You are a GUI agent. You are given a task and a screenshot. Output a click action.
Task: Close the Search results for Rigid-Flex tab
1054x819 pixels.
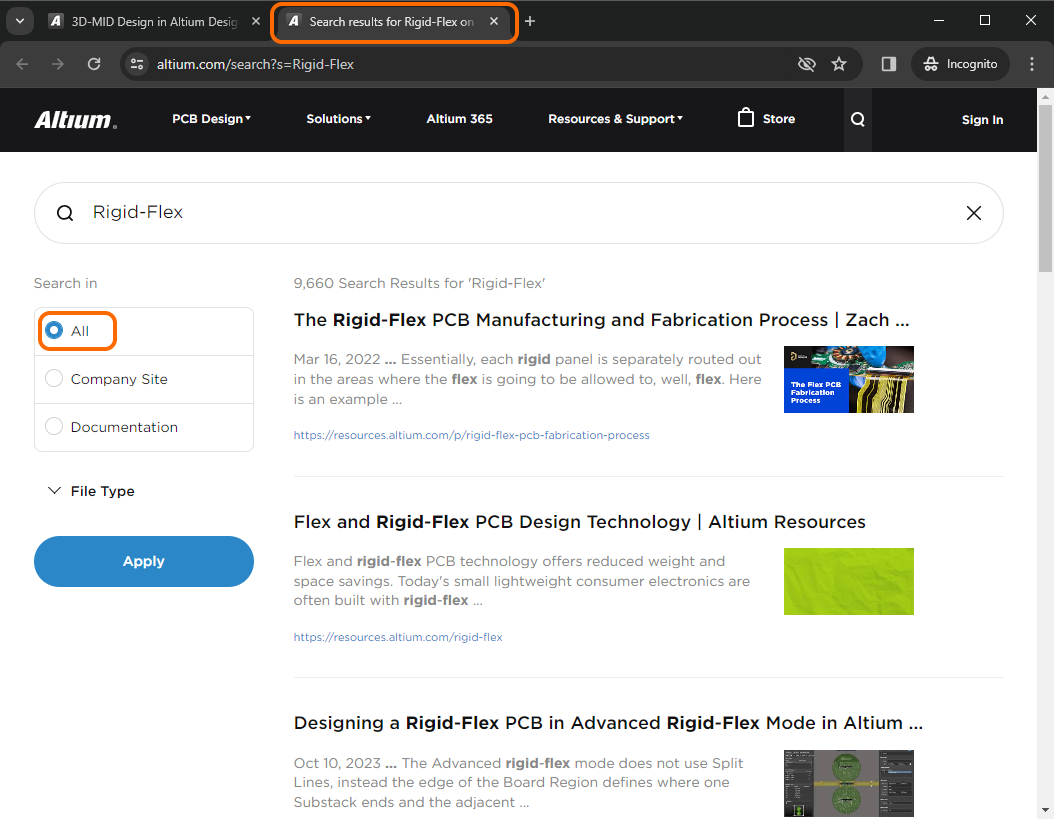(494, 22)
